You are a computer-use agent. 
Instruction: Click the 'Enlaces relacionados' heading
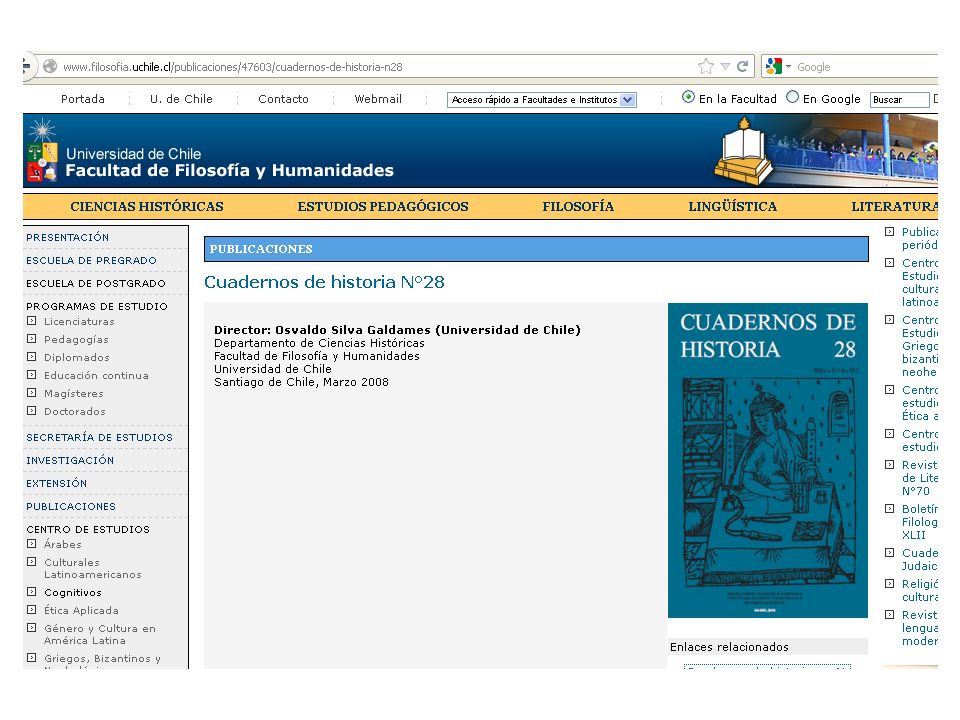(x=729, y=647)
